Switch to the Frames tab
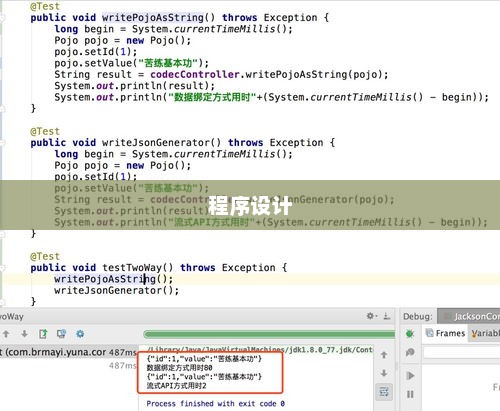This screenshot has height=411, width=500. (x=446, y=333)
